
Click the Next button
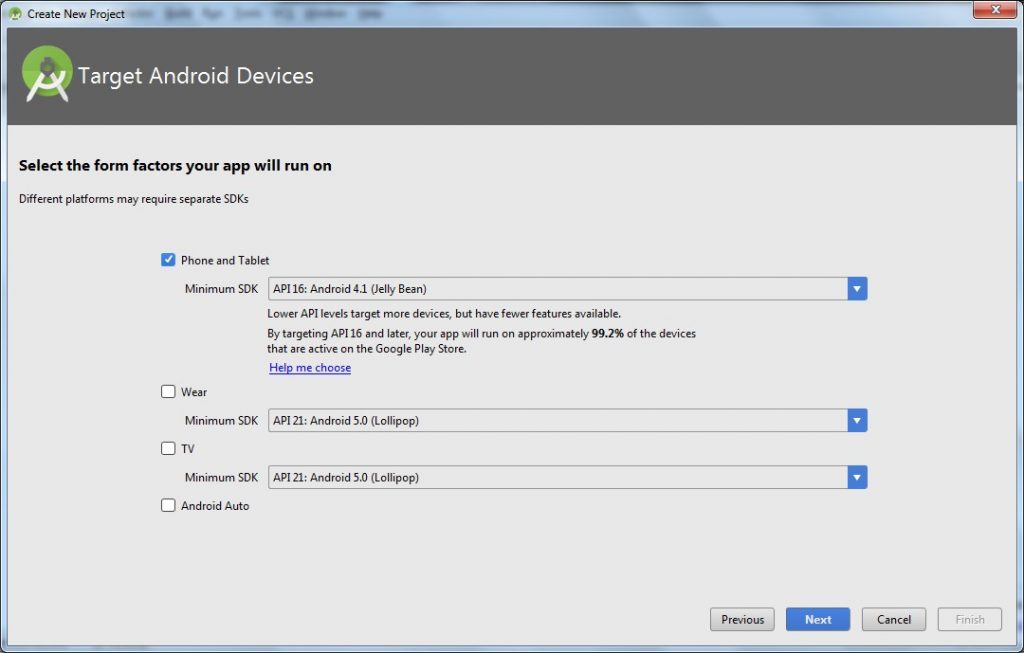(x=817, y=619)
